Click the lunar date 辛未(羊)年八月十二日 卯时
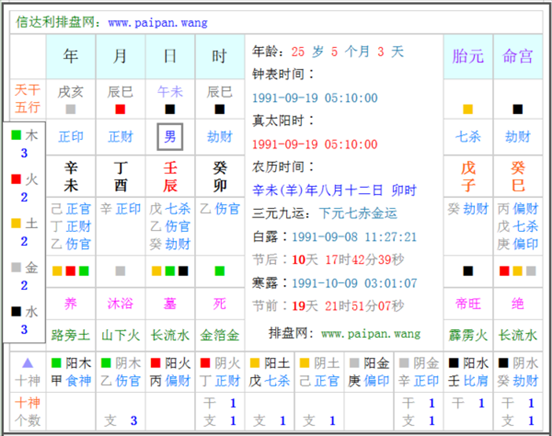The height and width of the screenshot is (436, 552). click(334, 191)
